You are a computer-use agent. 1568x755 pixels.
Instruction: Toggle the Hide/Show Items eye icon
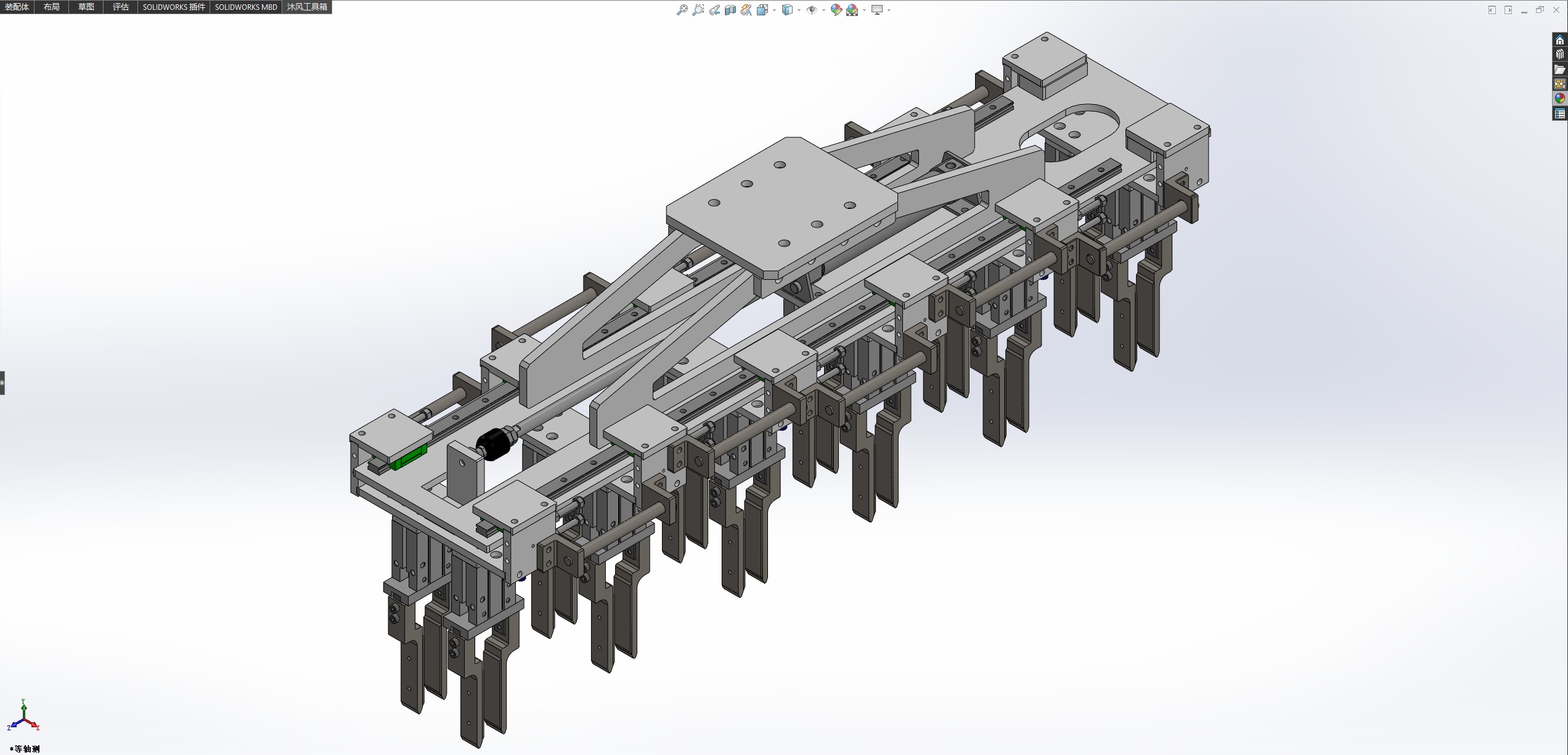[x=812, y=10]
